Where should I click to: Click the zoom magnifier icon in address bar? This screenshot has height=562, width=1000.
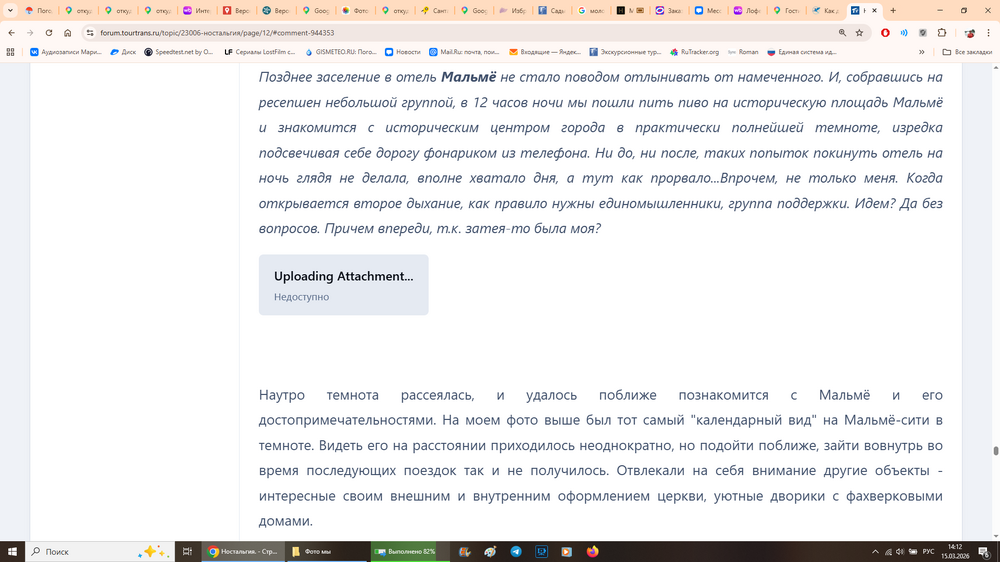click(x=842, y=33)
